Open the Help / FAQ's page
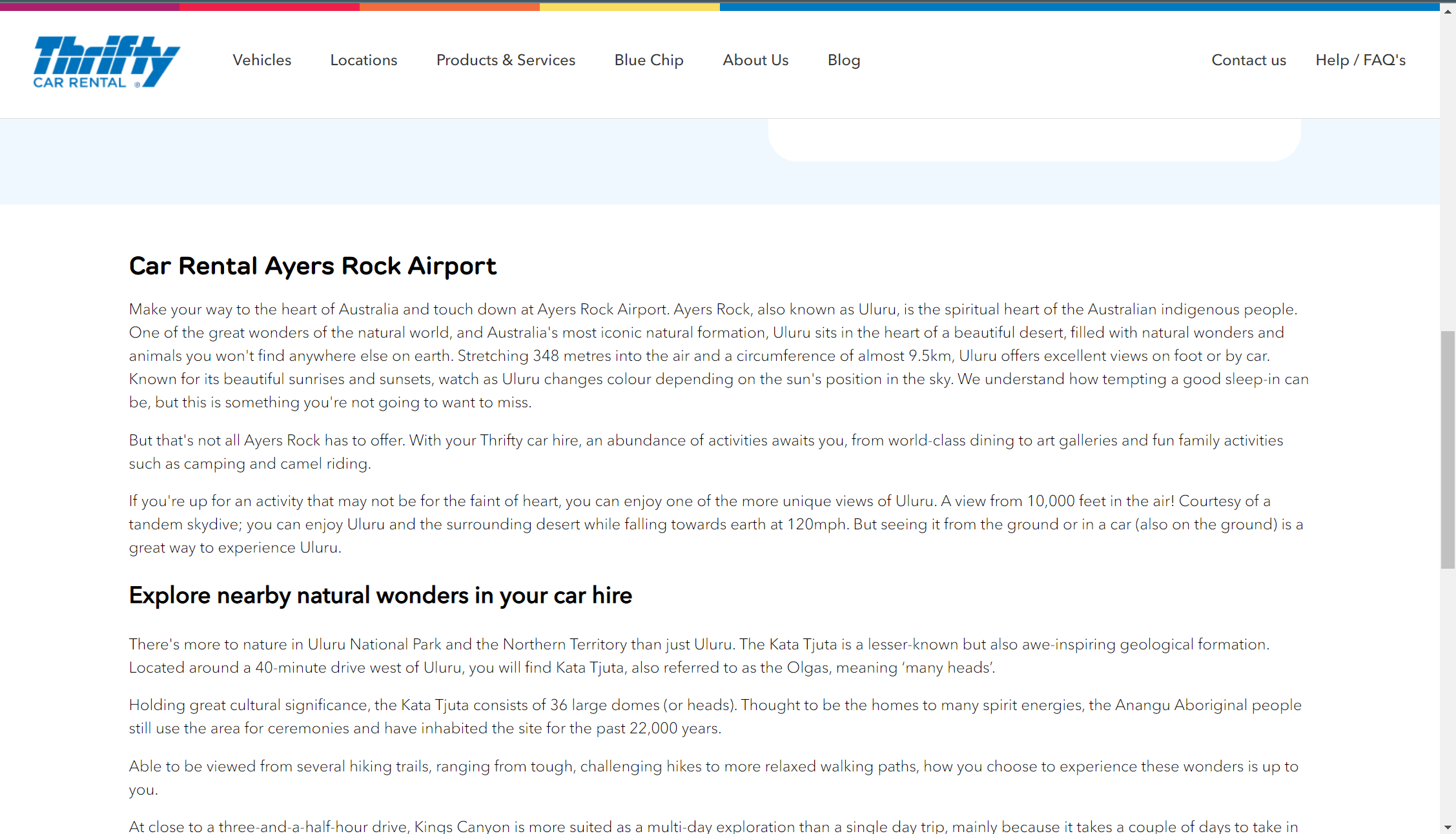This screenshot has height=834, width=1456. pos(1360,60)
